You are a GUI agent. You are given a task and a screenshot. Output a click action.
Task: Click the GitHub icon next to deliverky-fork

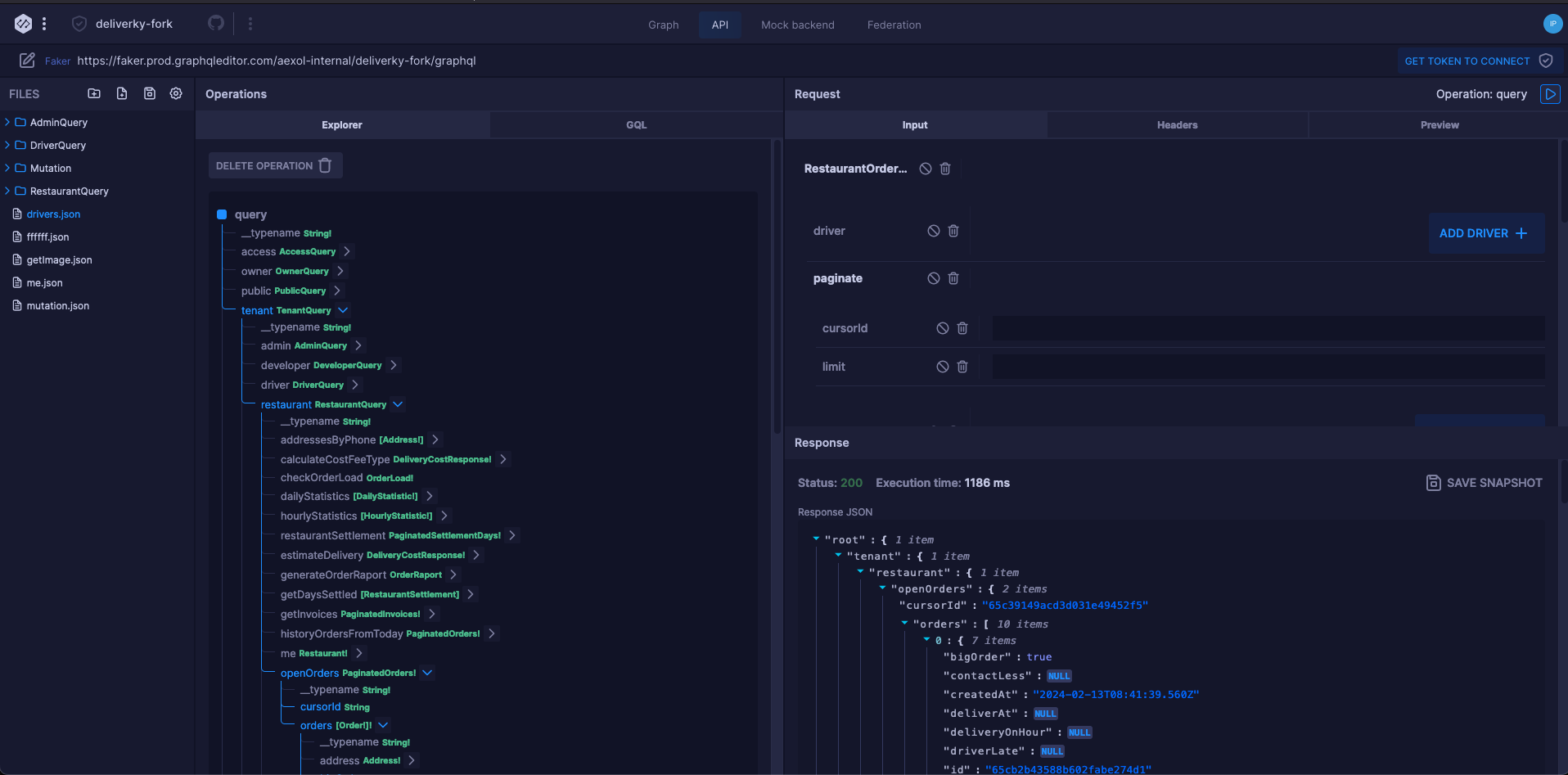pos(216,23)
